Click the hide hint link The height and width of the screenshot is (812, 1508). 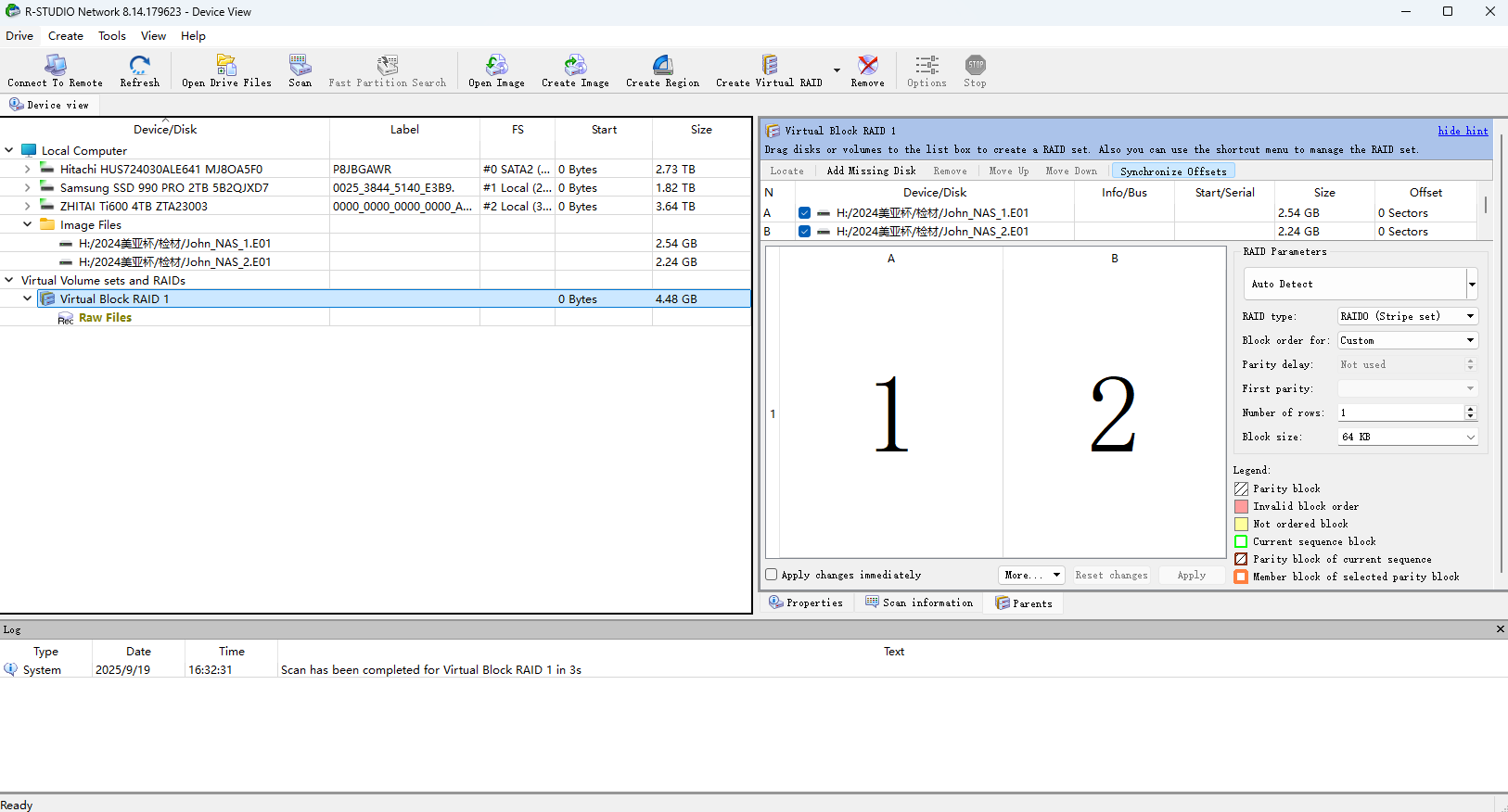[x=1463, y=131]
